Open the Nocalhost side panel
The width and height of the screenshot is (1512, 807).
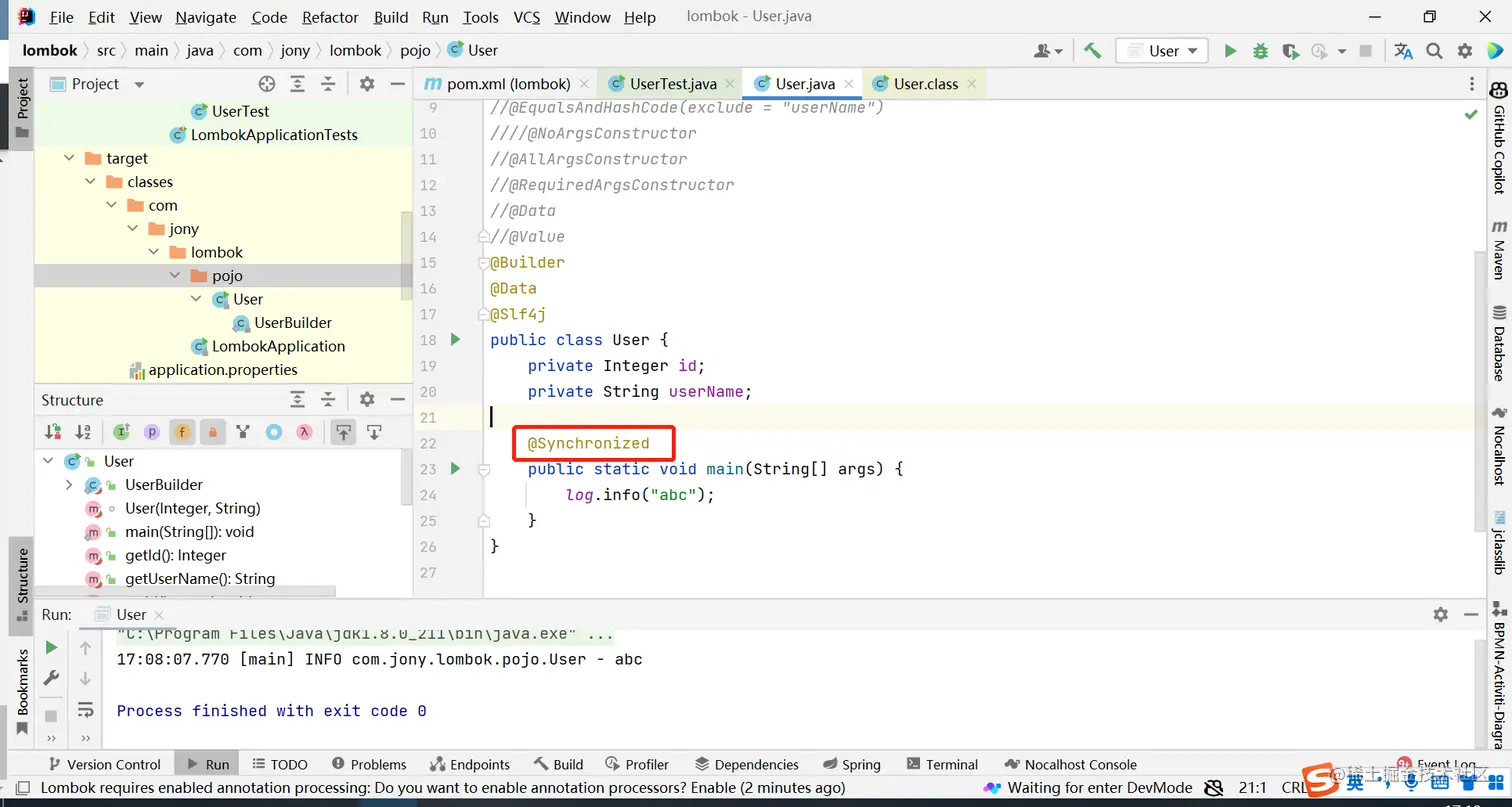pos(1499,446)
